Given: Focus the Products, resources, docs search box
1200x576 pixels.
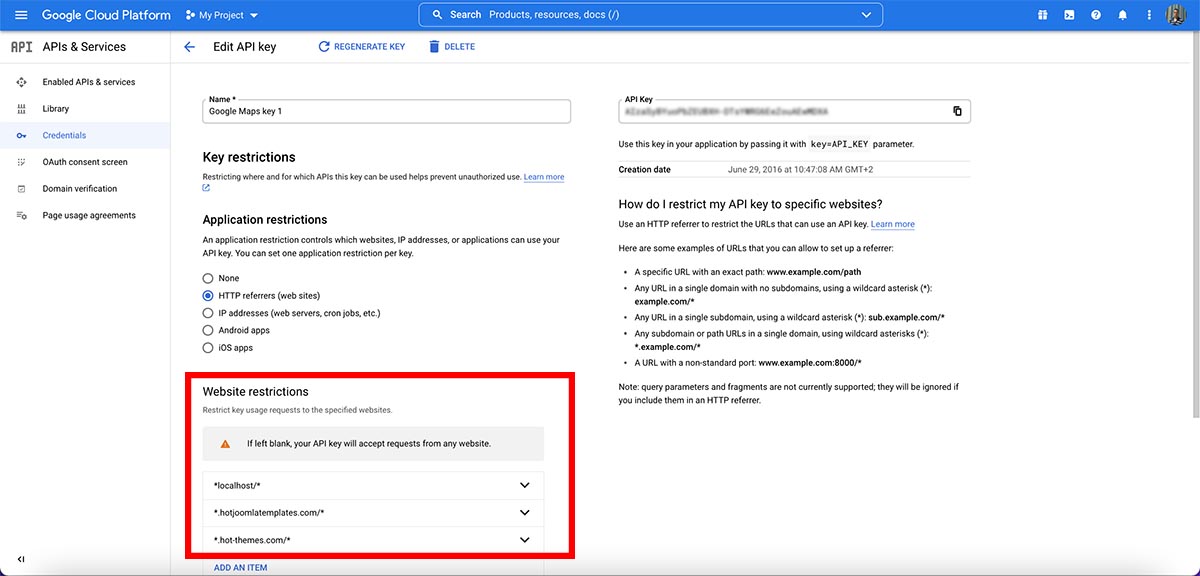Looking at the screenshot, I should [650, 15].
